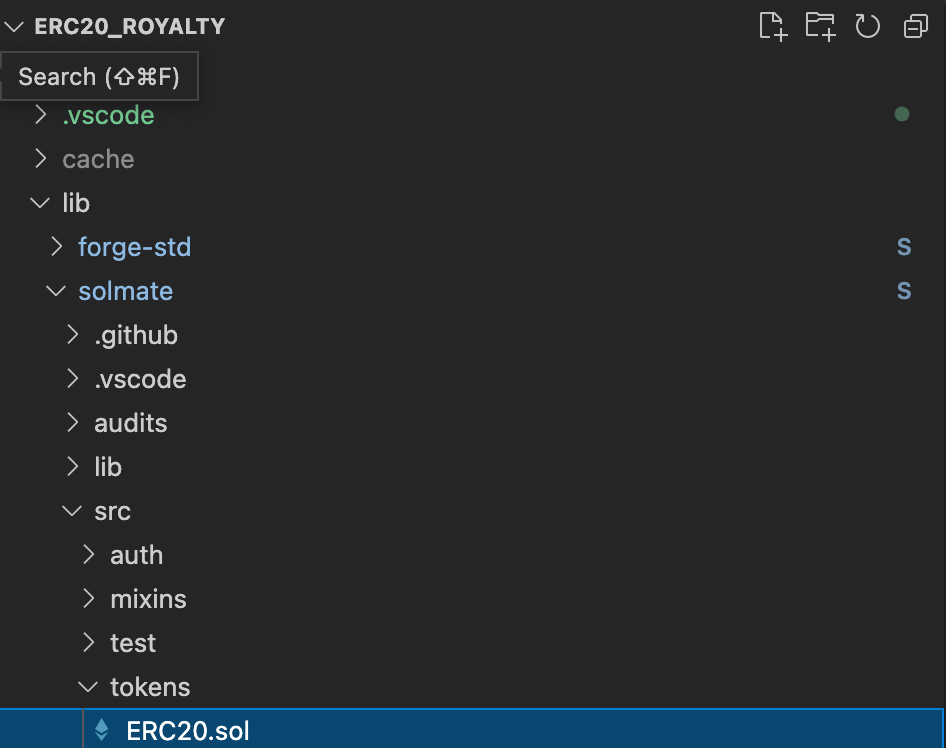Click the green modified dot for .vscode

(902, 115)
